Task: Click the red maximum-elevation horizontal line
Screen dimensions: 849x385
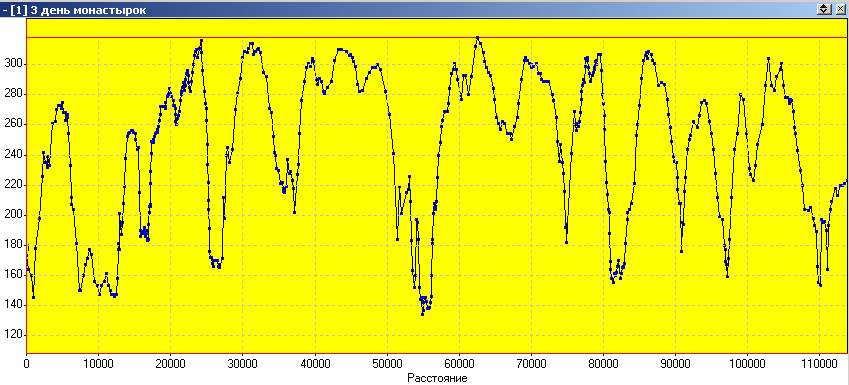Action: coord(436,37)
